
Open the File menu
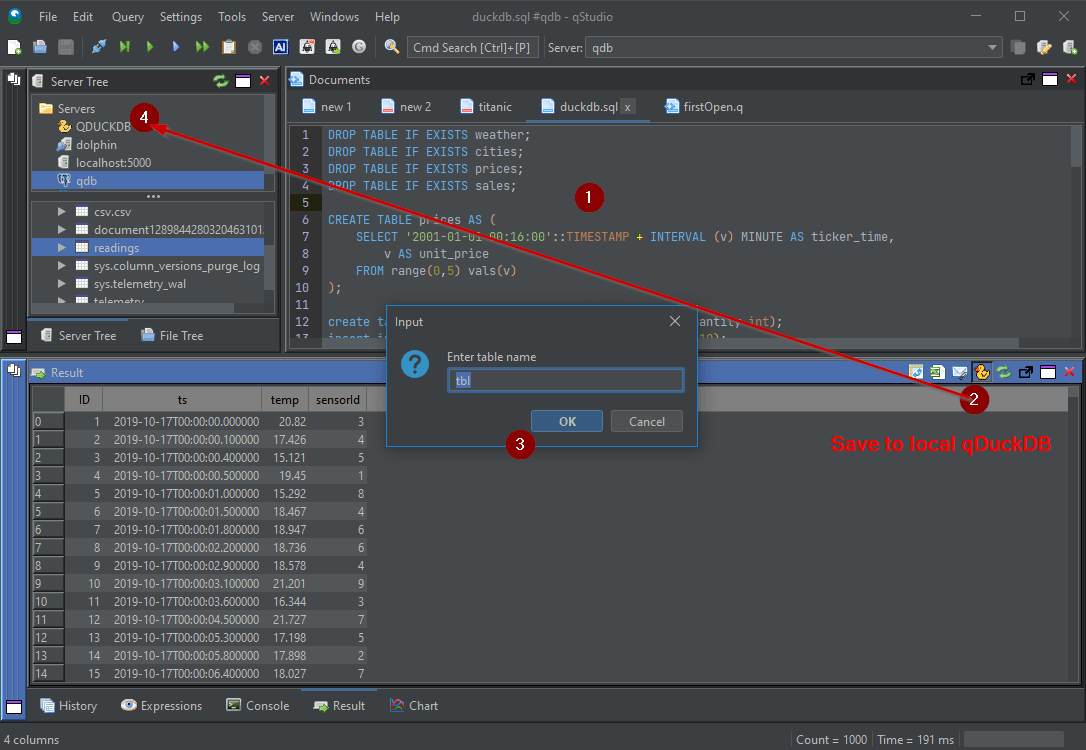[x=48, y=17]
